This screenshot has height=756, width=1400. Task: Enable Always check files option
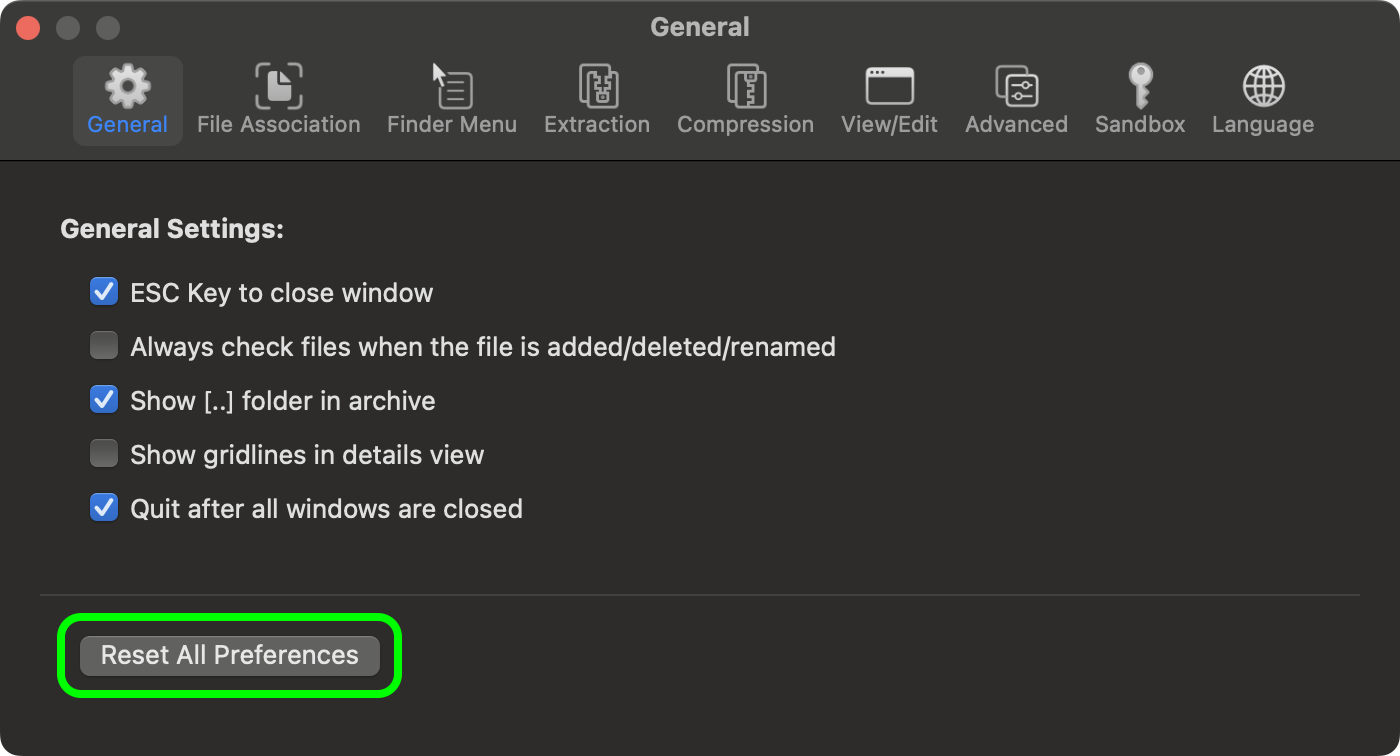click(x=104, y=346)
